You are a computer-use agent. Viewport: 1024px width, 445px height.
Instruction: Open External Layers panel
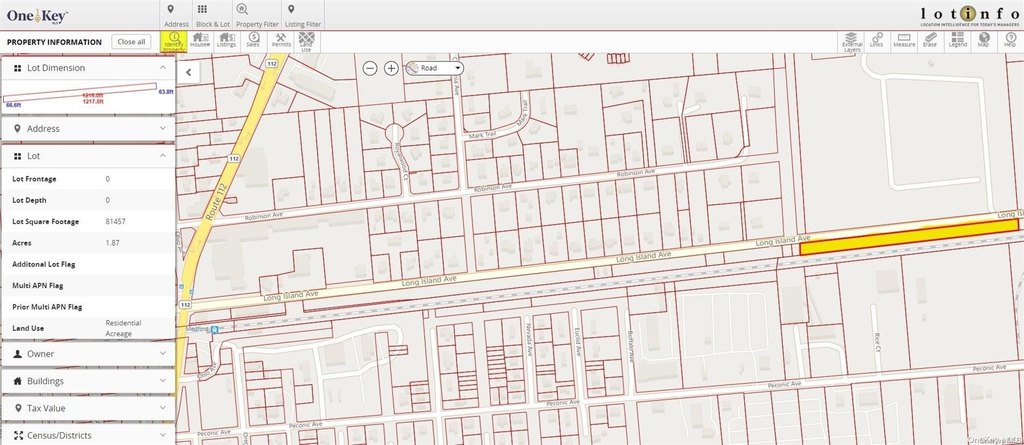coord(850,41)
